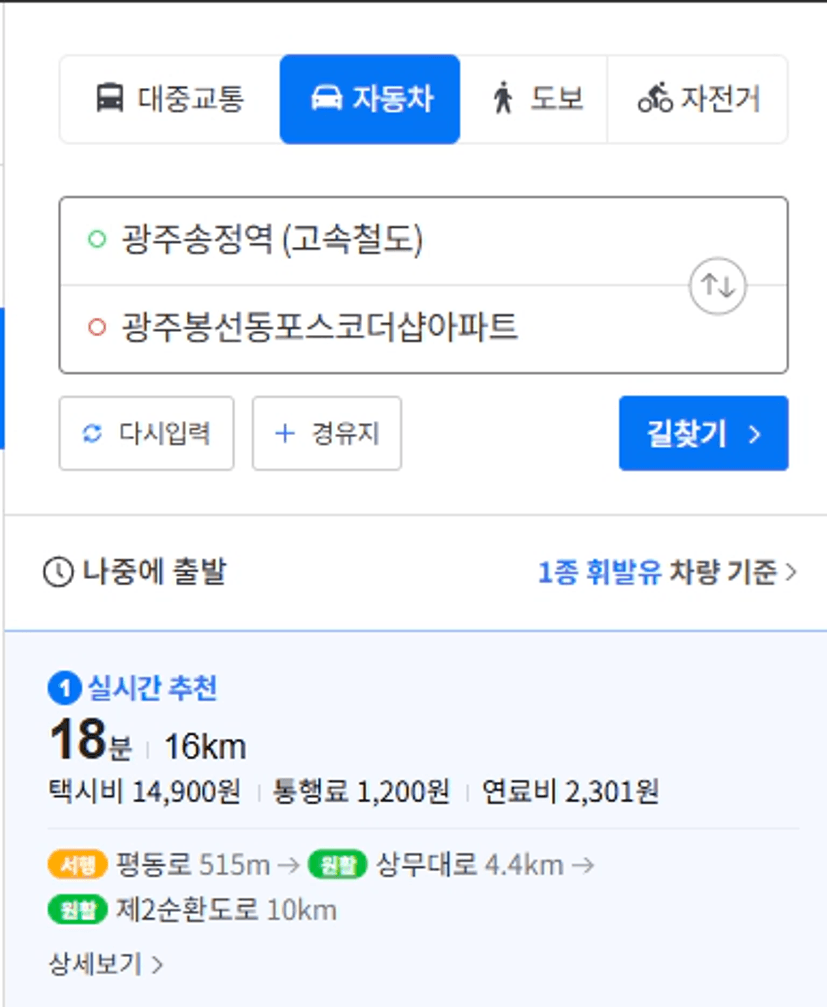Open 1종 휘발유 차량 기준 options
Image resolution: width=827 pixels, height=1007 pixels.
click(667, 572)
